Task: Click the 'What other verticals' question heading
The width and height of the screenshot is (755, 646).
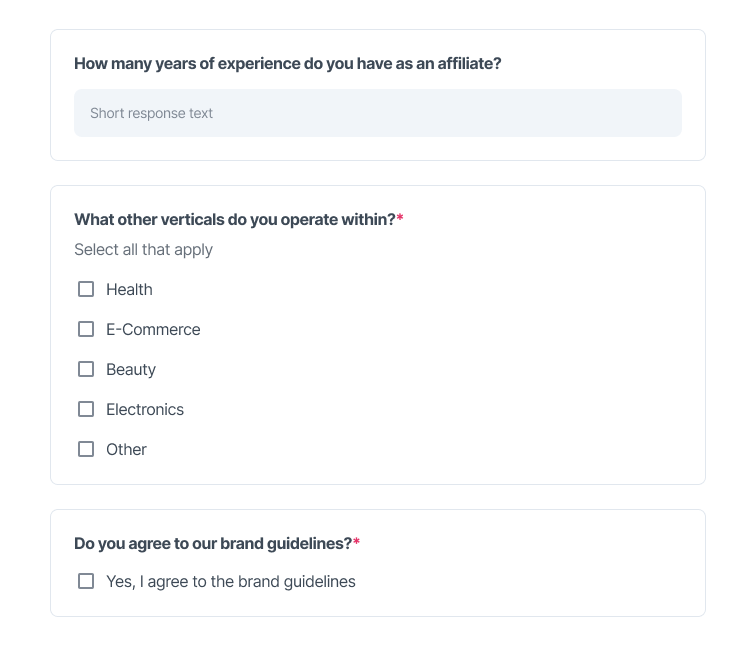Action: (234, 220)
